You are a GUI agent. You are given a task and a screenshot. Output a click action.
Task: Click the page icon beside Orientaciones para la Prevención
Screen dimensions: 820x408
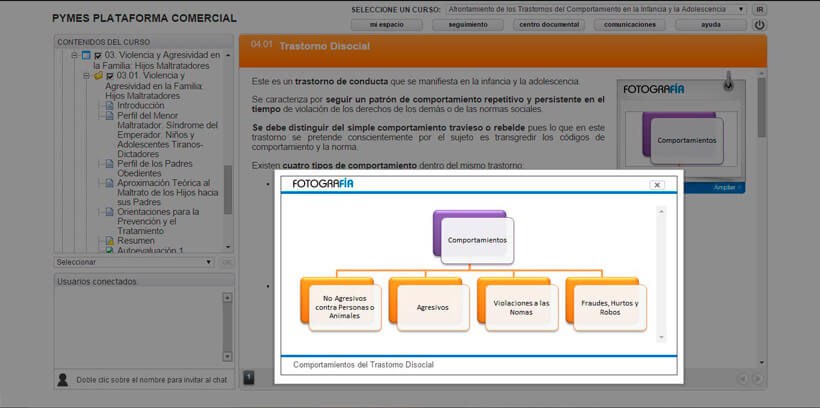(x=110, y=212)
